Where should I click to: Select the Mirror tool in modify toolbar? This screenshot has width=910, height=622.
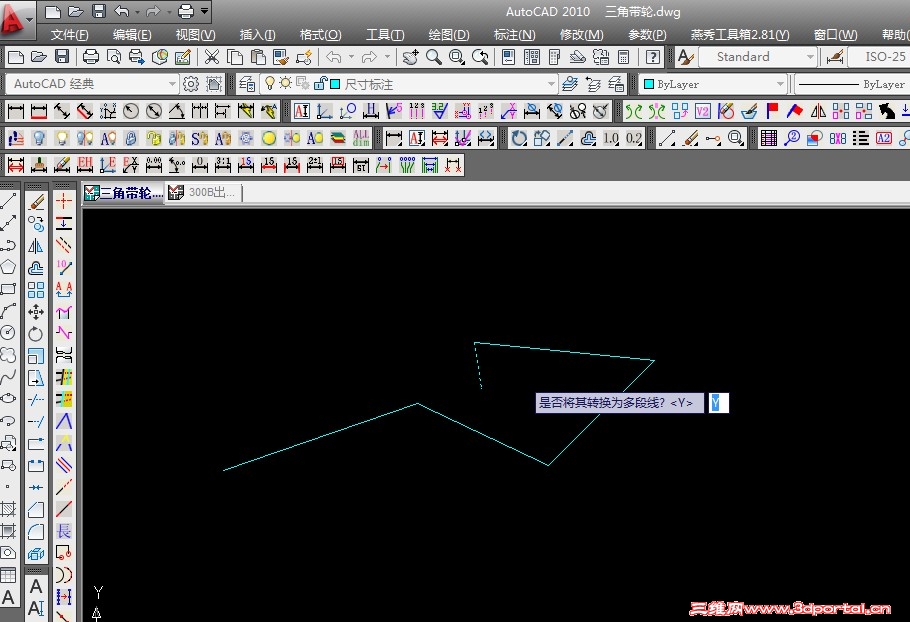[x=36, y=246]
